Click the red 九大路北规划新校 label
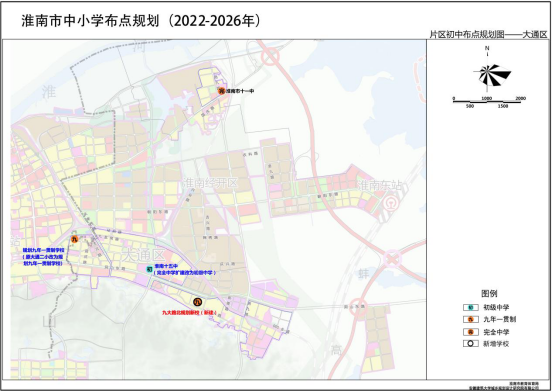The width and height of the screenshot is (553, 391). (x=189, y=313)
